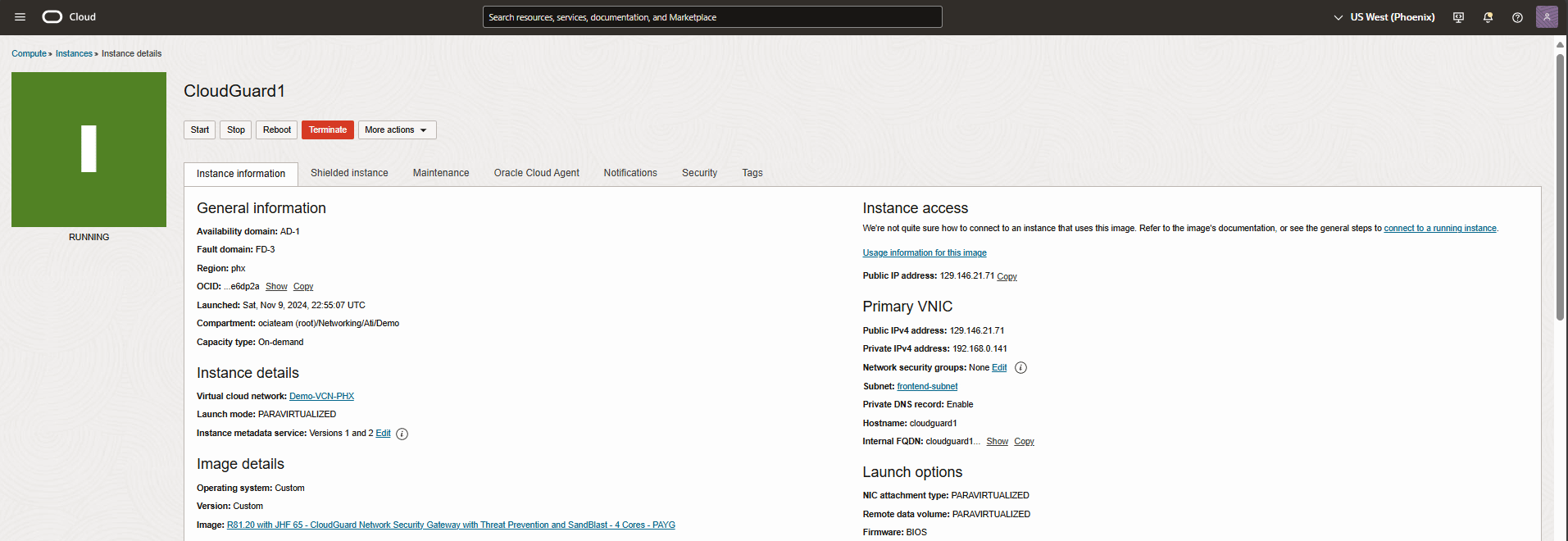This screenshot has height=541, width=1568.
Task: Open the user profile avatar
Action: [1547, 17]
